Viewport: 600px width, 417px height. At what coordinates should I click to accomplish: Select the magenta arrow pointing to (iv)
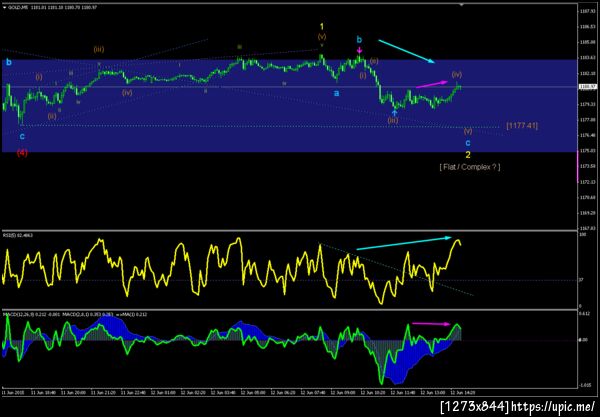coord(432,84)
